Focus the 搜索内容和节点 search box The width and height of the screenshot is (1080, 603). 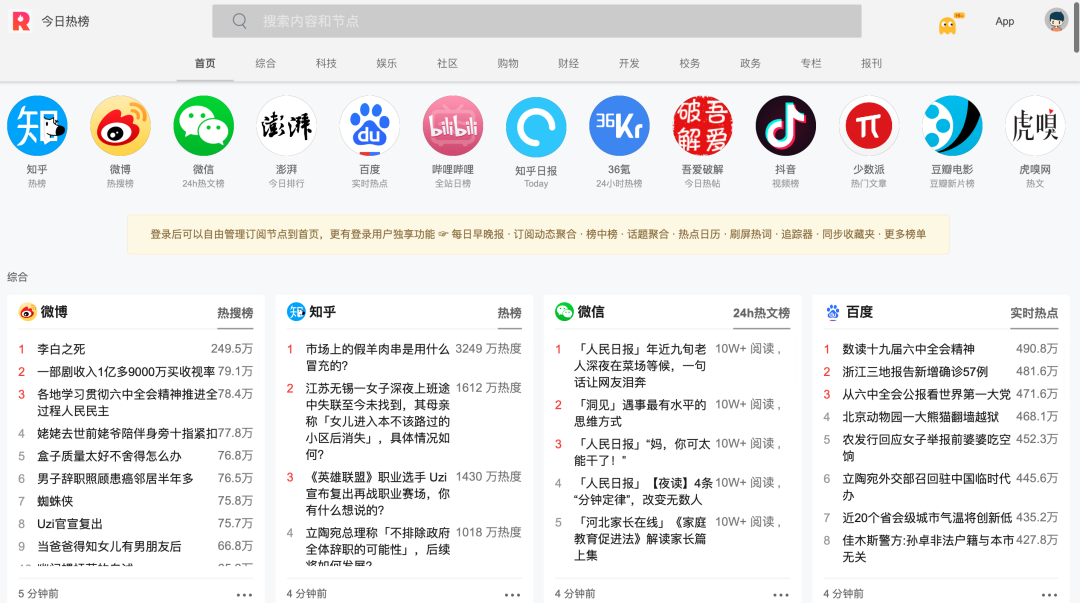pyautogui.click(x=537, y=21)
